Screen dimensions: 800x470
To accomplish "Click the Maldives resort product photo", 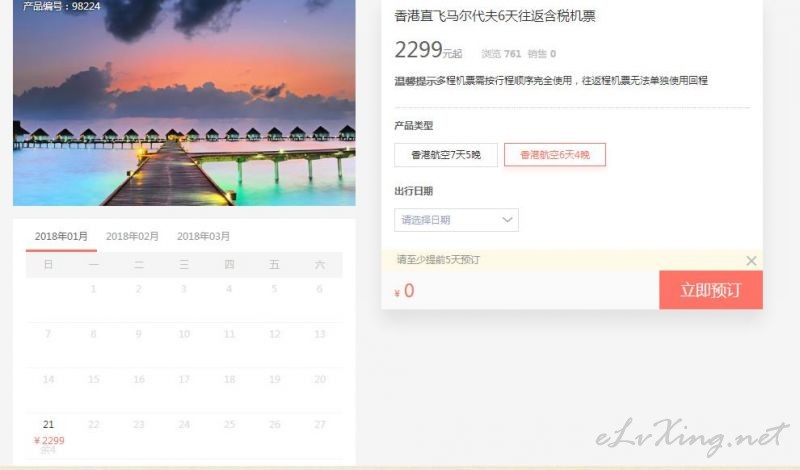I will coord(184,103).
